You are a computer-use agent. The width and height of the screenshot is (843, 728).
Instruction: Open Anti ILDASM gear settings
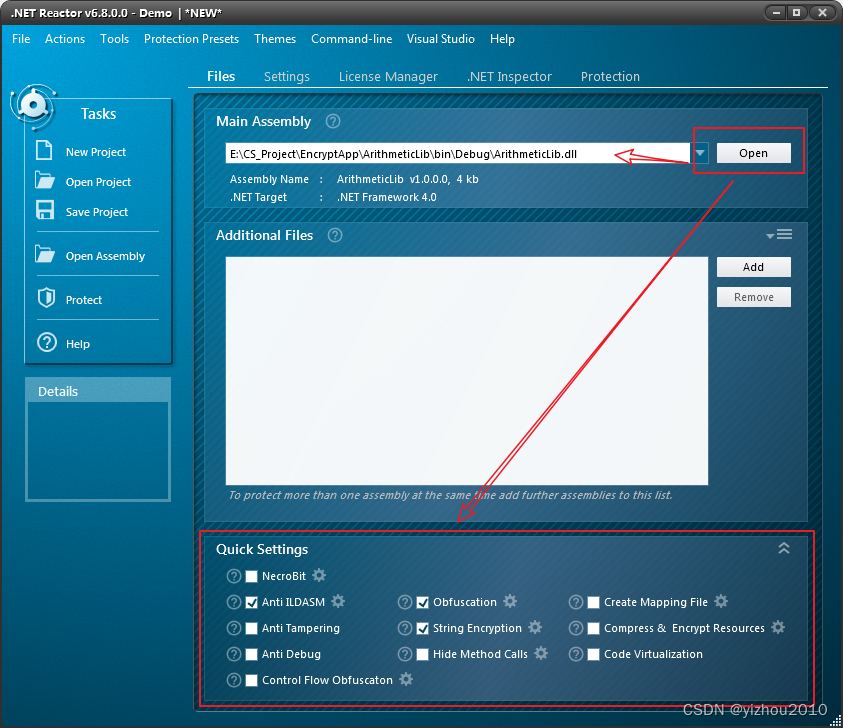click(x=338, y=601)
